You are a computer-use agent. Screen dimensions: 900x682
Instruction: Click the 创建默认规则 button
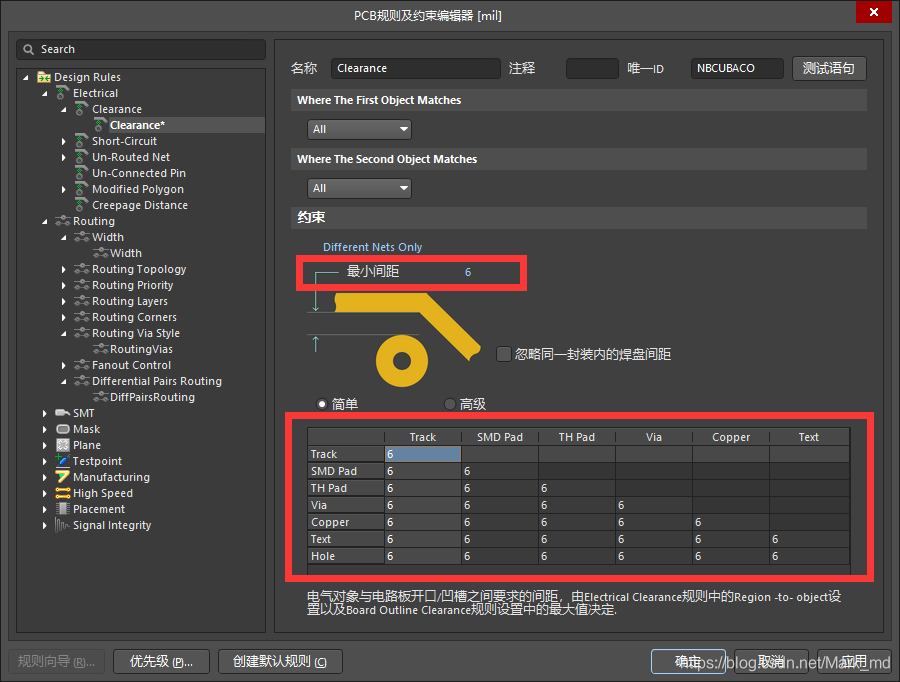[x=279, y=661]
